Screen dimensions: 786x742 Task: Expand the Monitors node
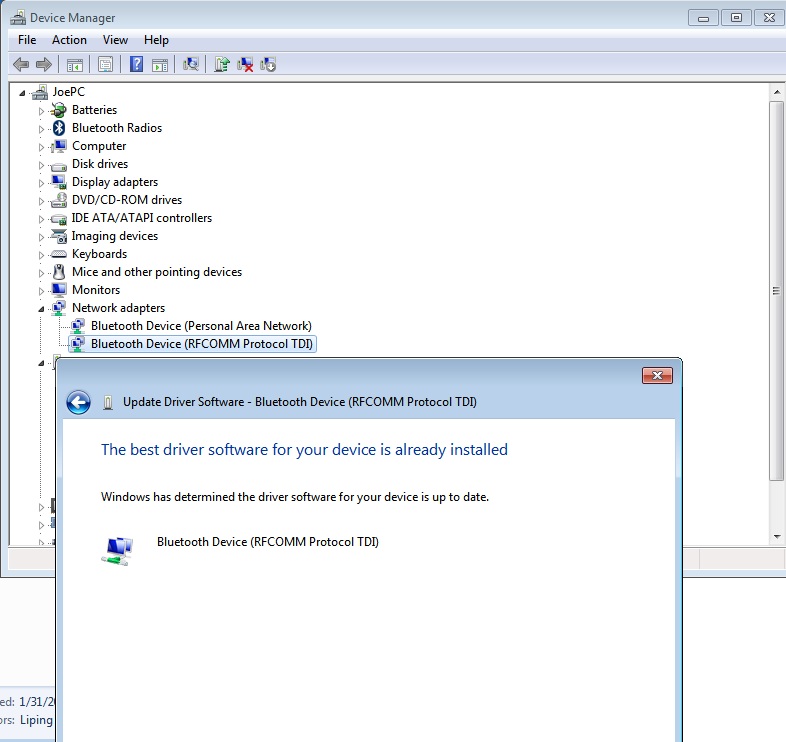[x=41, y=291]
